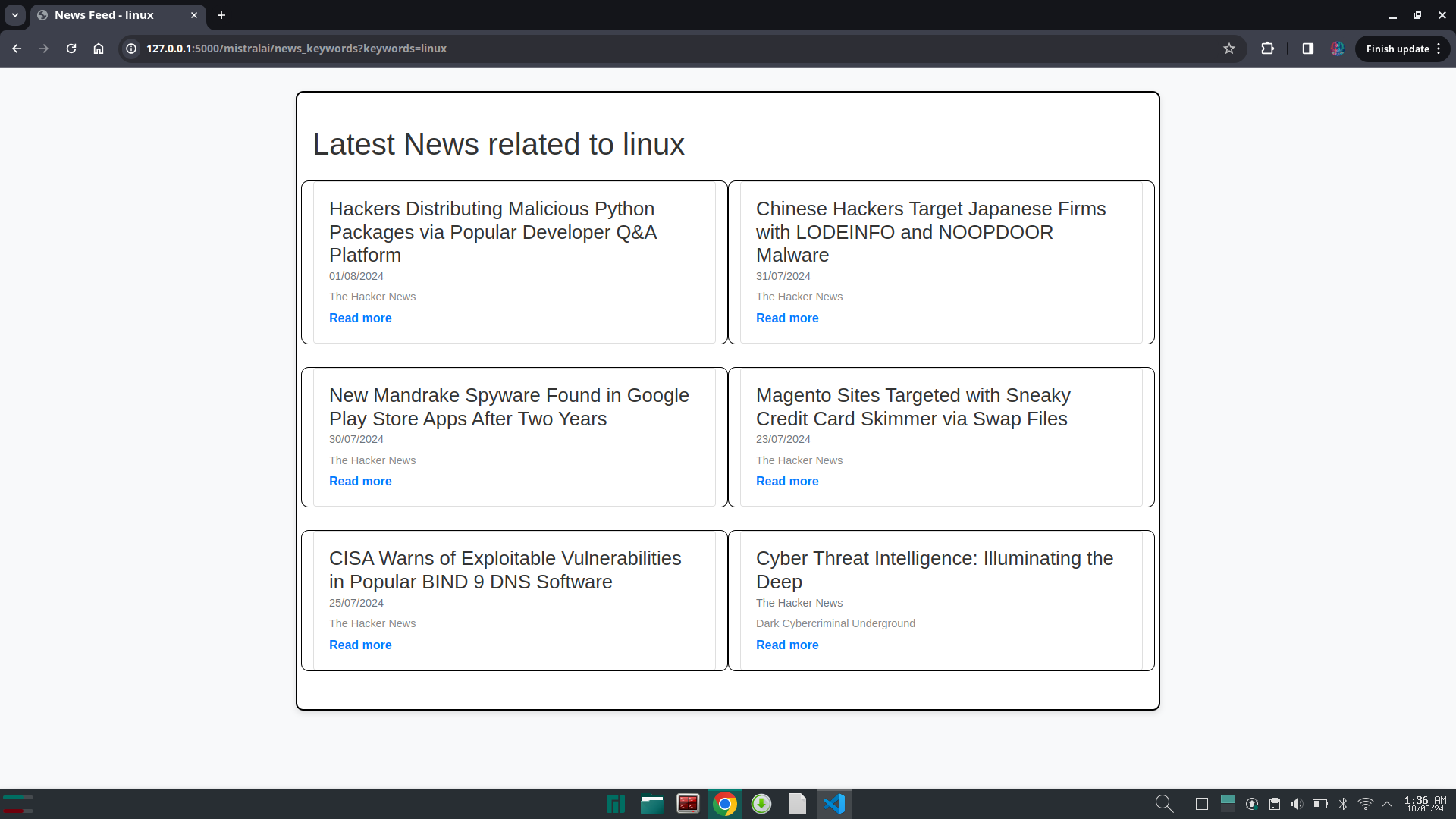
Task: Open Visual Studio Code from the taskbar
Action: (x=834, y=804)
